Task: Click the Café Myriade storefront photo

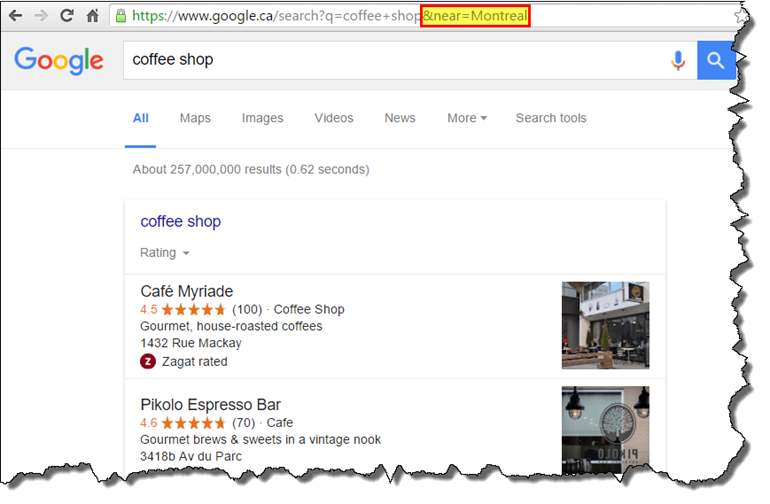Action: pyautogui.click(x=605, y=325)
